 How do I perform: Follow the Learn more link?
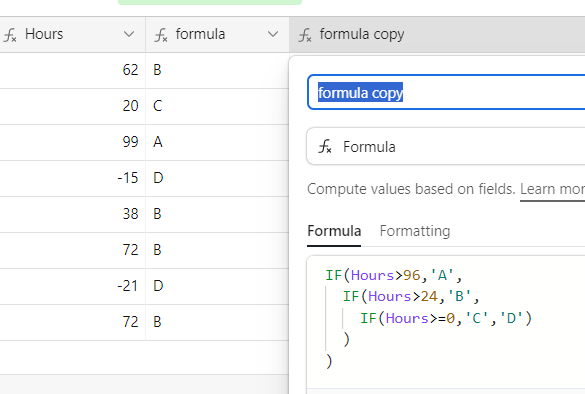click(x=552, y=189)
